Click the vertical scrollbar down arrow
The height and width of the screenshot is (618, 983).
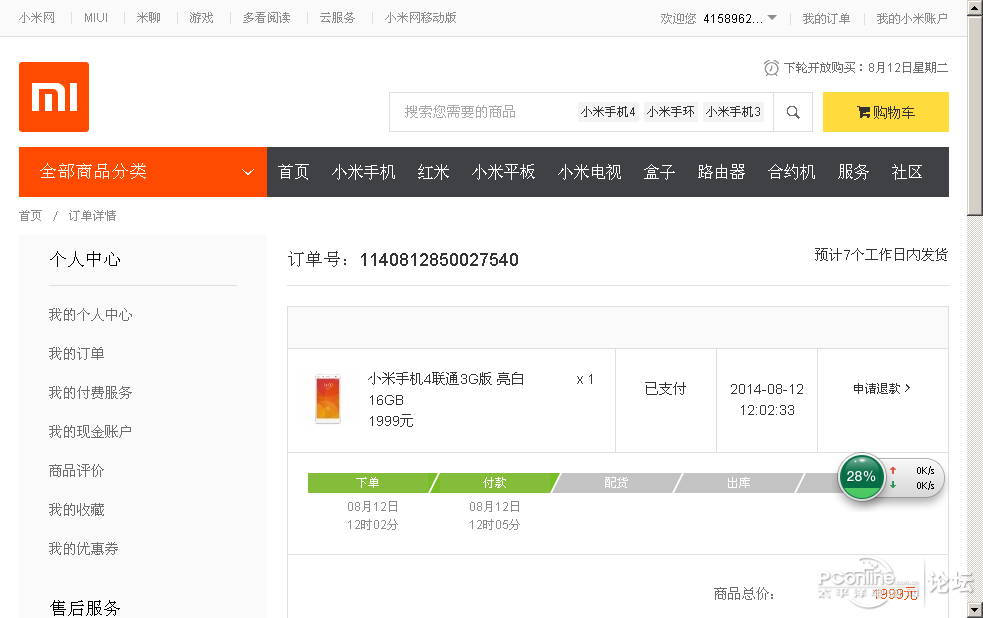pyautogui.click(x=975, y=609)
